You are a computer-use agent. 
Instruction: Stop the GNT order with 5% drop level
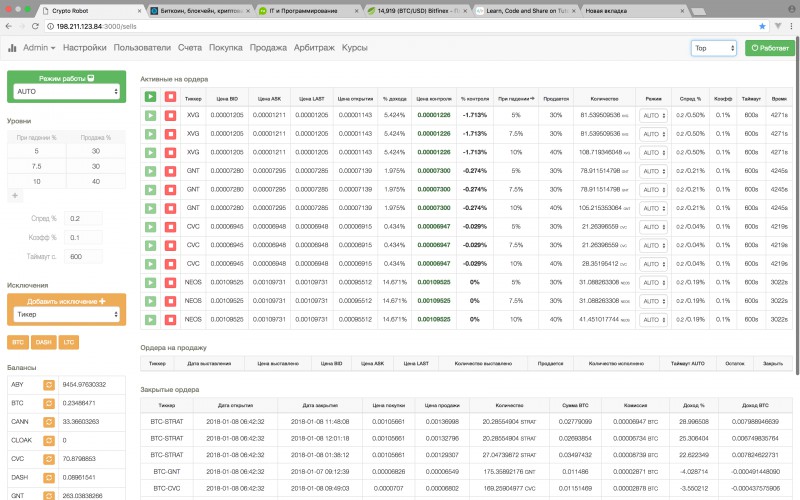[x=170, y=171]
